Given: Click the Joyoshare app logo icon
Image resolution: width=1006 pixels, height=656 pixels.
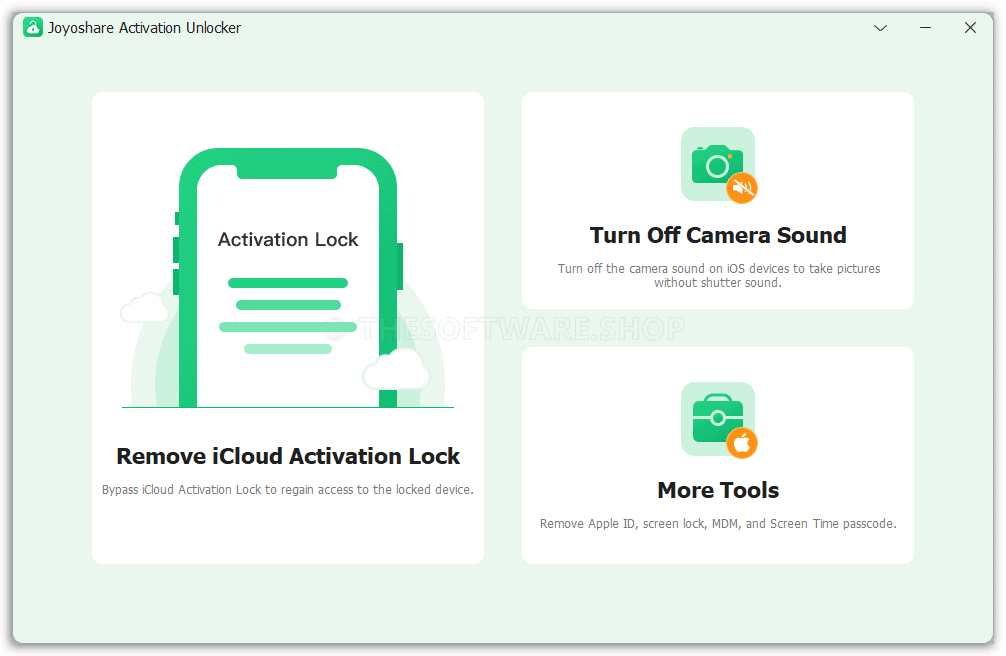Looking at the screenshot, I should coord(33,28).
